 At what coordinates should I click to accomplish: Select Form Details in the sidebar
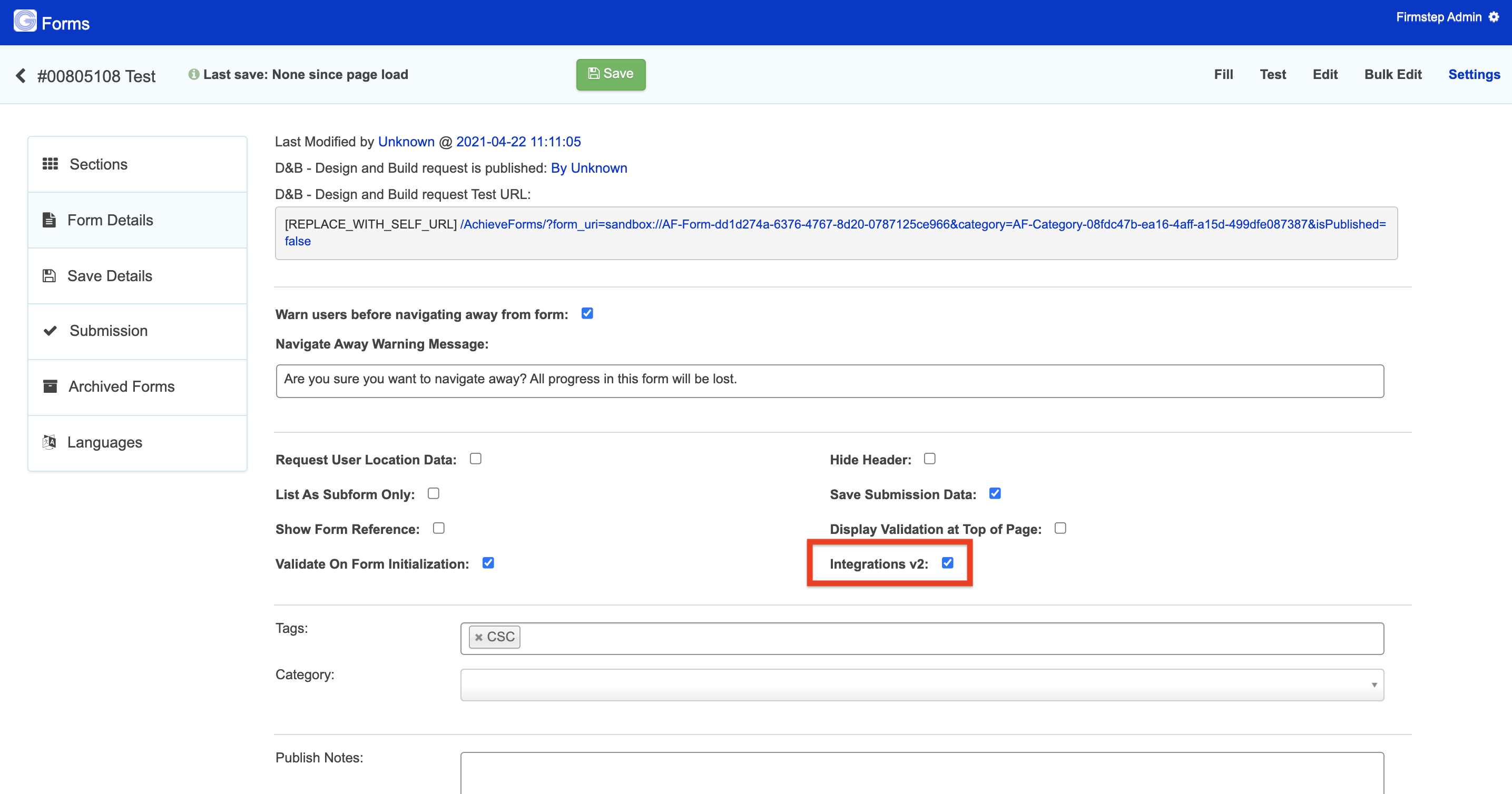pyautogui.click(x=138, y=220)
